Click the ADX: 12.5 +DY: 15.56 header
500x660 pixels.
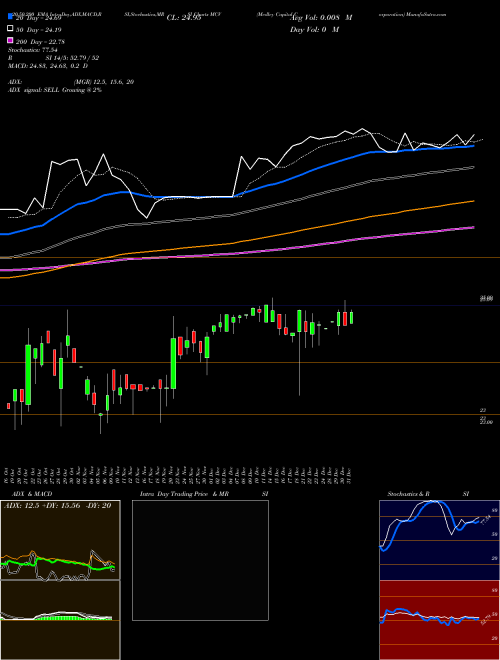(x=58, y=506)
